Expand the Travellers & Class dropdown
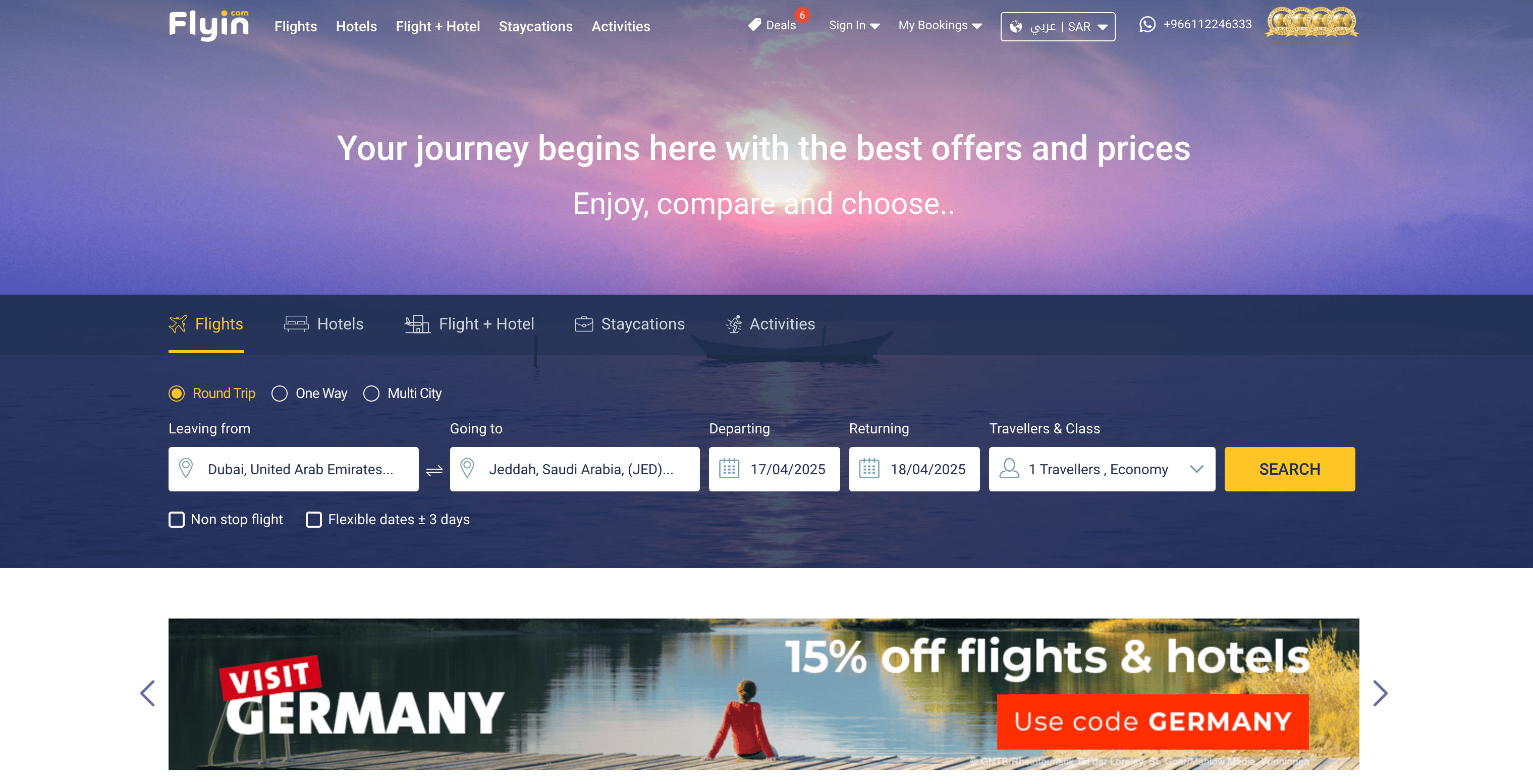1533x784 pixels. click(x=1102, y=469)
